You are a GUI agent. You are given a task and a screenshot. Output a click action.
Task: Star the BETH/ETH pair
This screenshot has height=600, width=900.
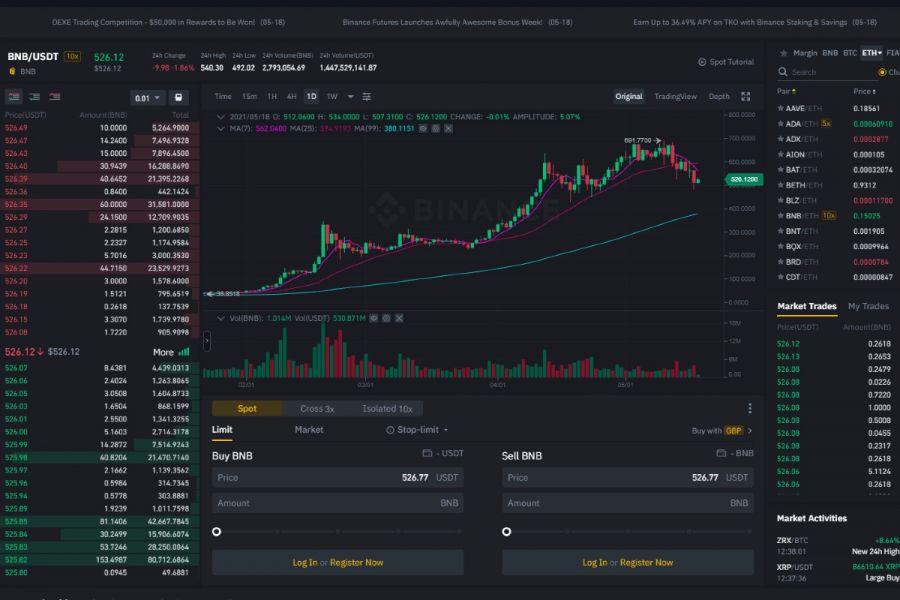pyautogui.click(x=780, y=185)
